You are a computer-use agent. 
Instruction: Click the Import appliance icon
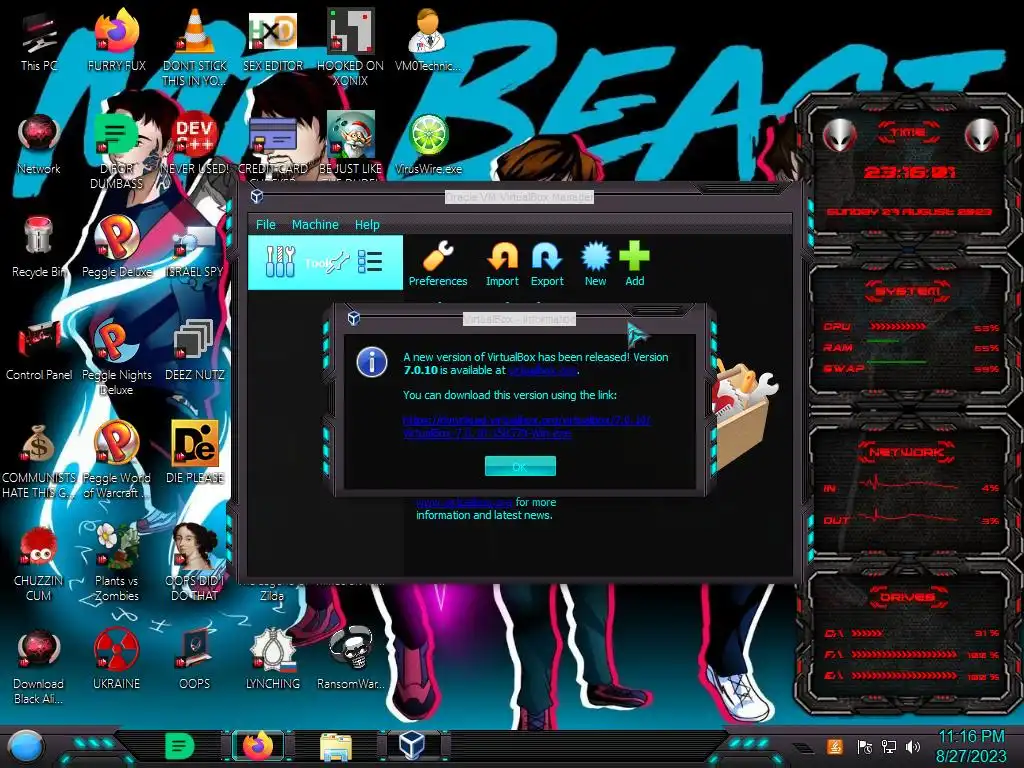pos(502,256)
